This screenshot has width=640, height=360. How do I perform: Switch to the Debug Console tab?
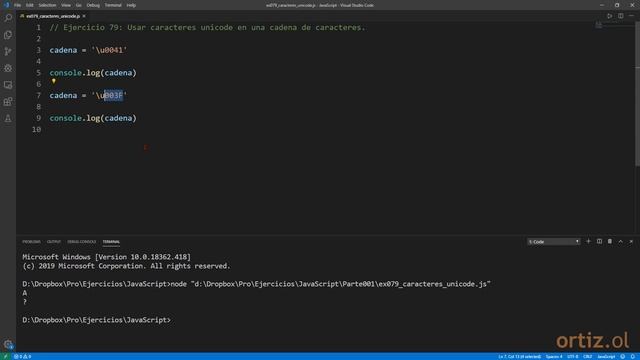tap(82, 242)
